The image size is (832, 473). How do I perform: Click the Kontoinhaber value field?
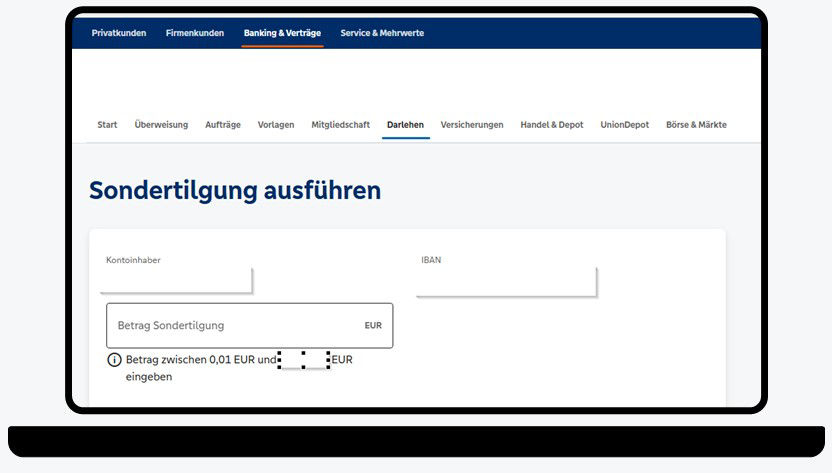pos(176,280)
